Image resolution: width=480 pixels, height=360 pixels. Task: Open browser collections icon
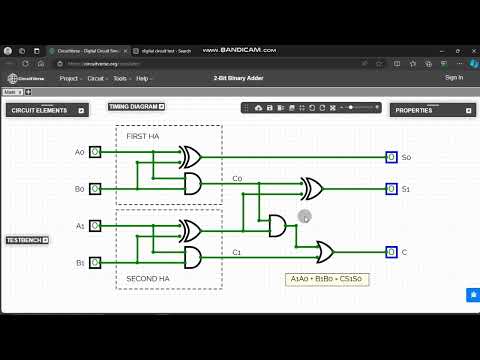pyautogui.click(x=428, y=63)
